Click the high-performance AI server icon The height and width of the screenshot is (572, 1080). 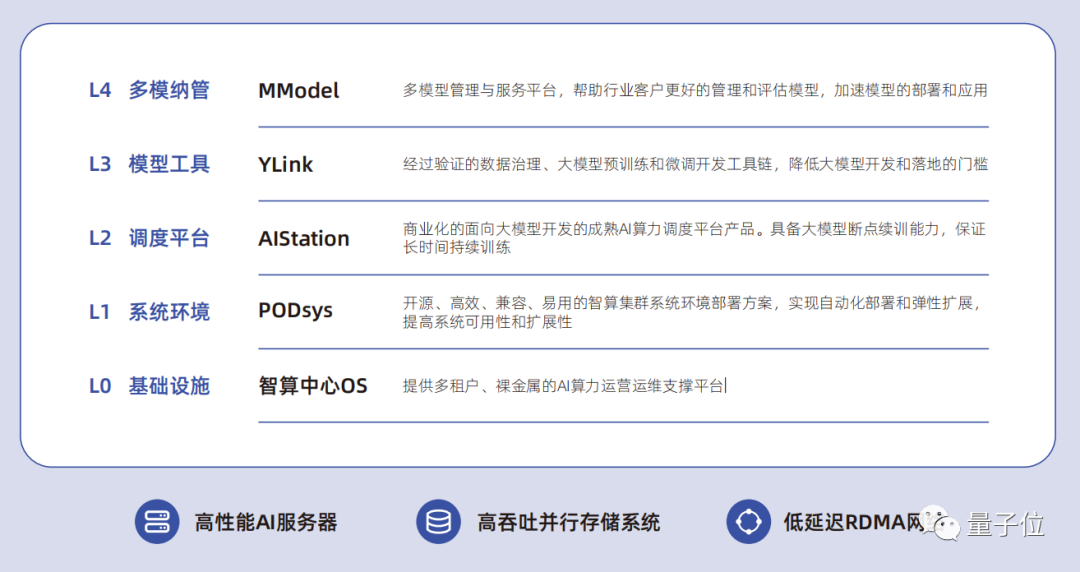tap(157, 521)
